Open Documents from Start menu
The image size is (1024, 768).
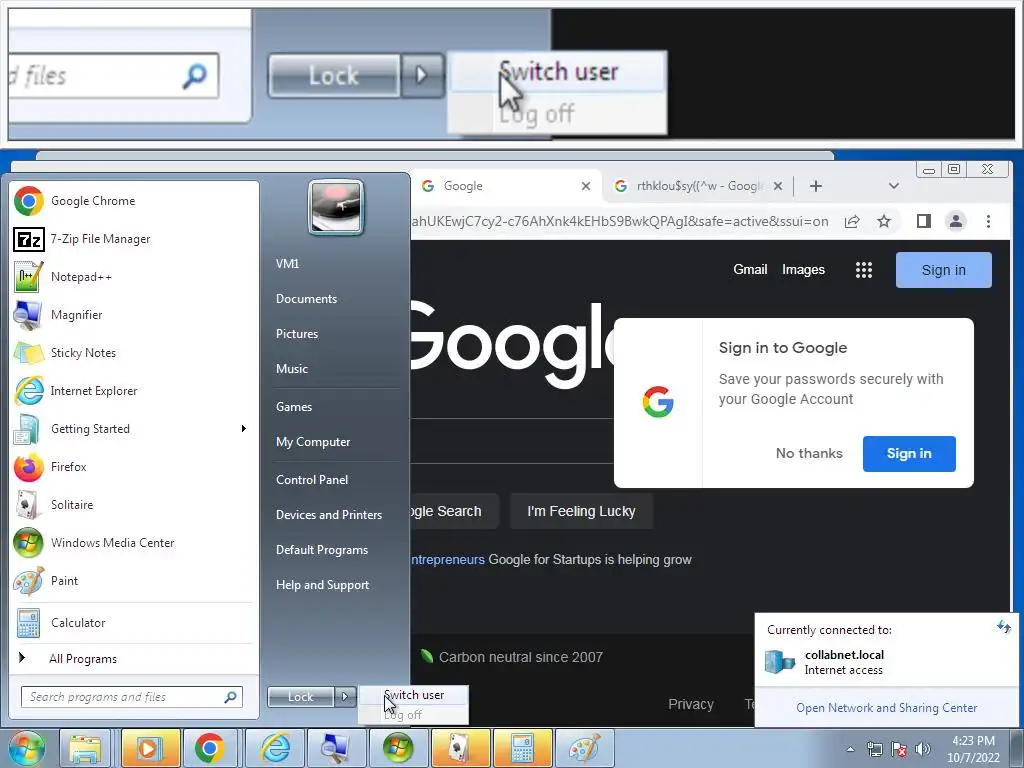pyautogui.click(x=306, y=299)
